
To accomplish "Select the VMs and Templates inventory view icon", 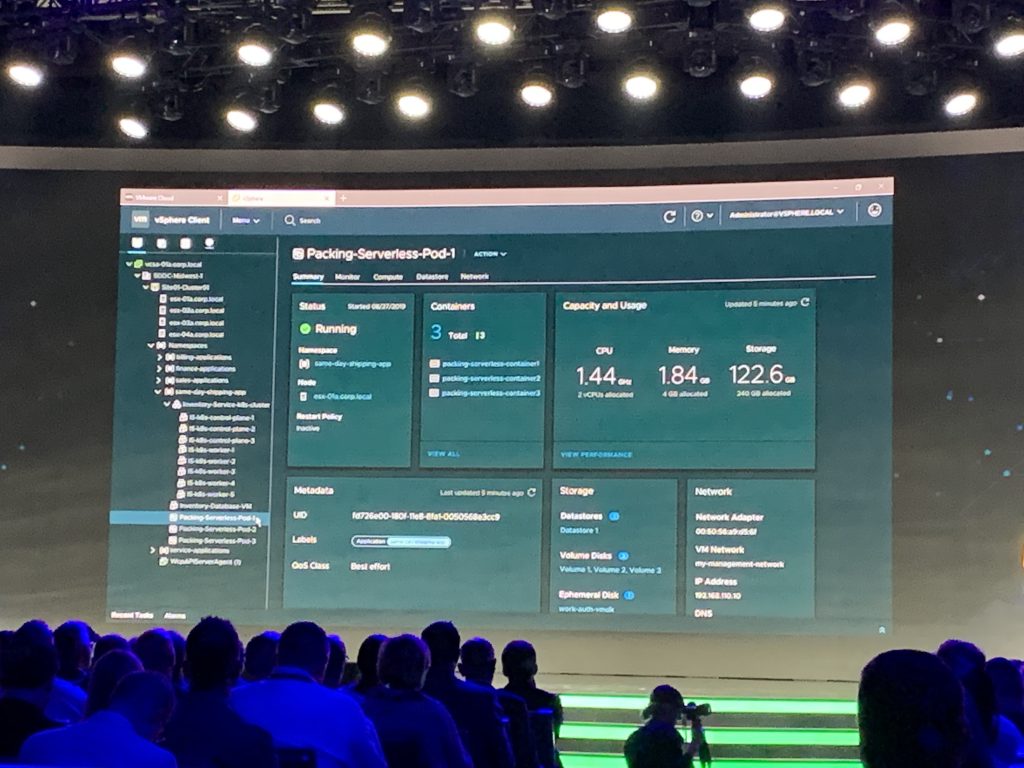I will coord(161,244).
